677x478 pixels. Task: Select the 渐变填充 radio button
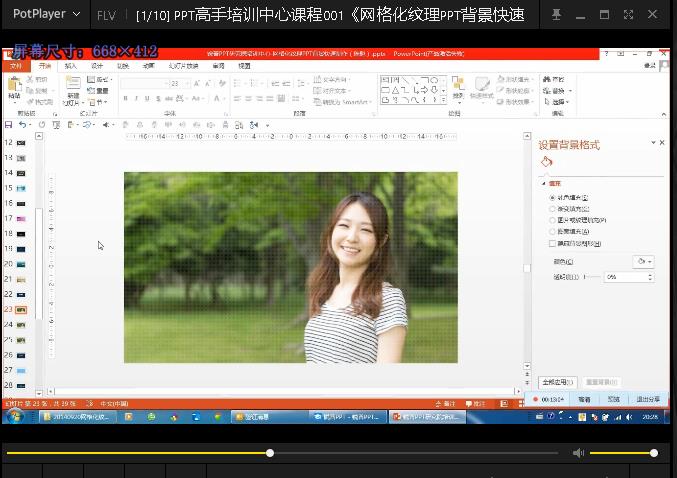(x=552, y=209)
